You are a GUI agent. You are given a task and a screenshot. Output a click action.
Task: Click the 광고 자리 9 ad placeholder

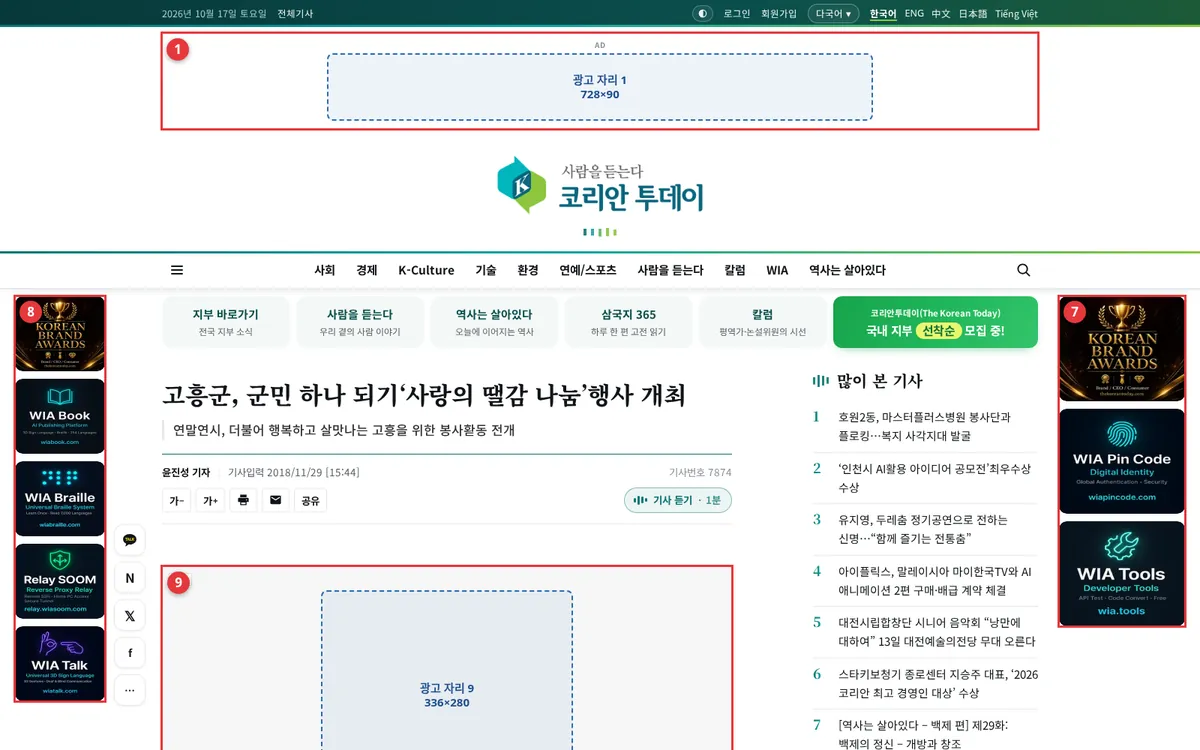[x=447, y=670]
